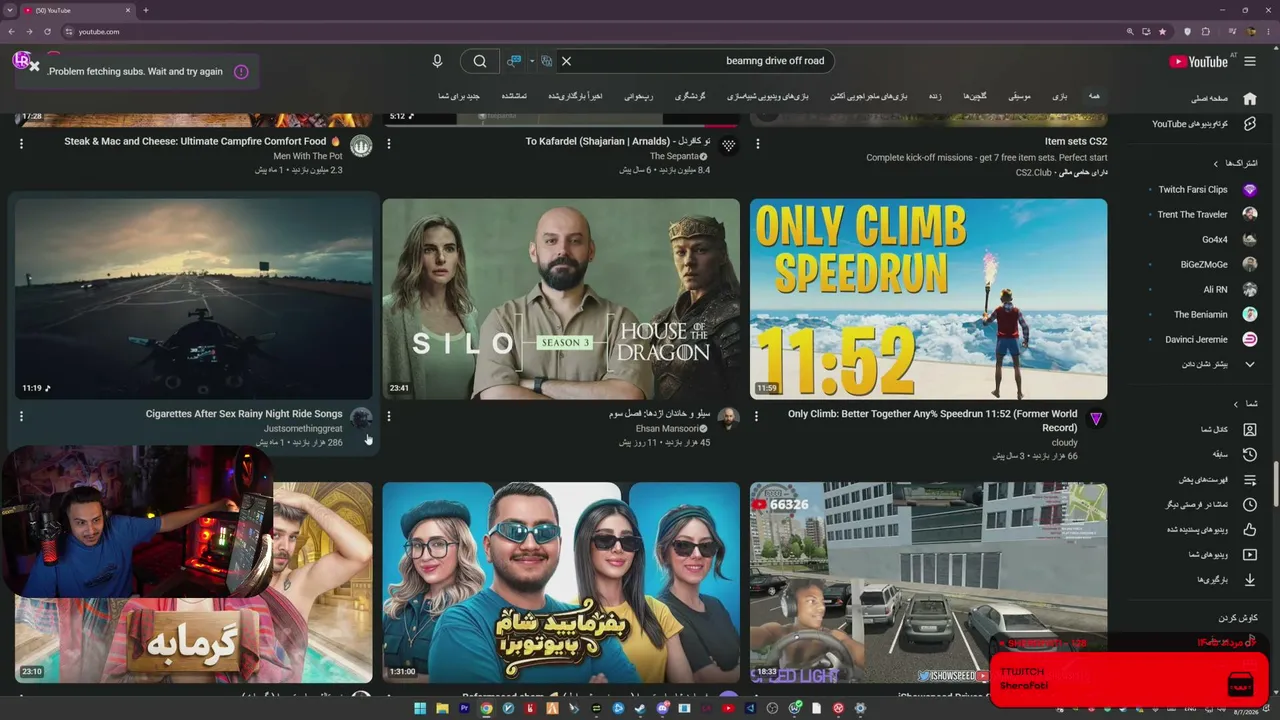Click the magnifier search button

pyautogui.click(x=480, y=61)
